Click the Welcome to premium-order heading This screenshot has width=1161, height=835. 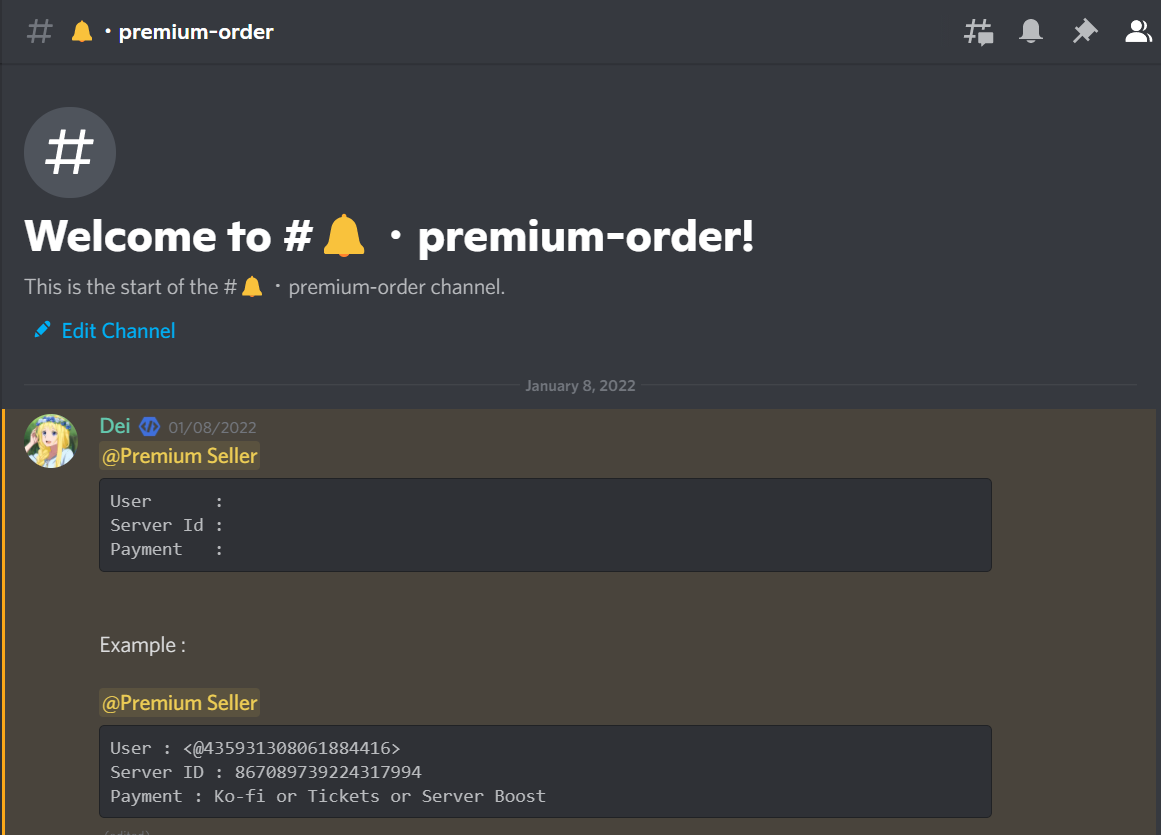(x=389, y=237)
